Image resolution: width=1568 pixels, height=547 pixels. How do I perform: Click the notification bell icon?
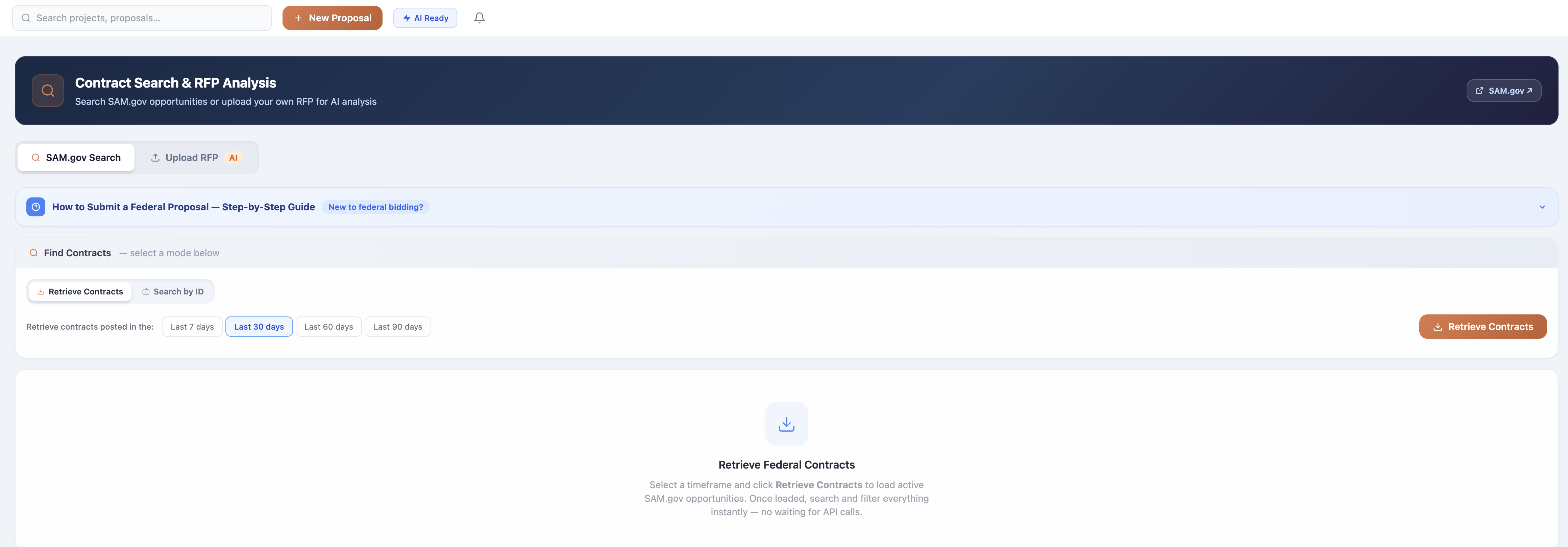(479, 18)
